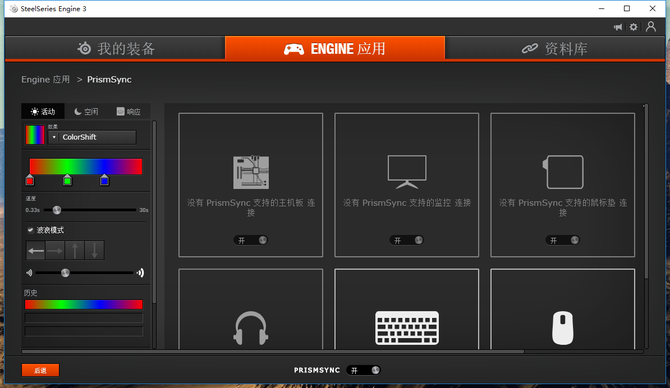Set wave direction to right arrow
This screenshot has height=388, width=670.
tap(55, 250)
